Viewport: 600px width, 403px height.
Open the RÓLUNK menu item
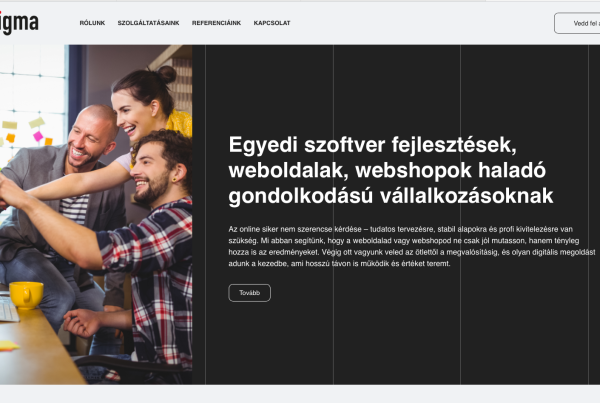(x=92, y=23)
